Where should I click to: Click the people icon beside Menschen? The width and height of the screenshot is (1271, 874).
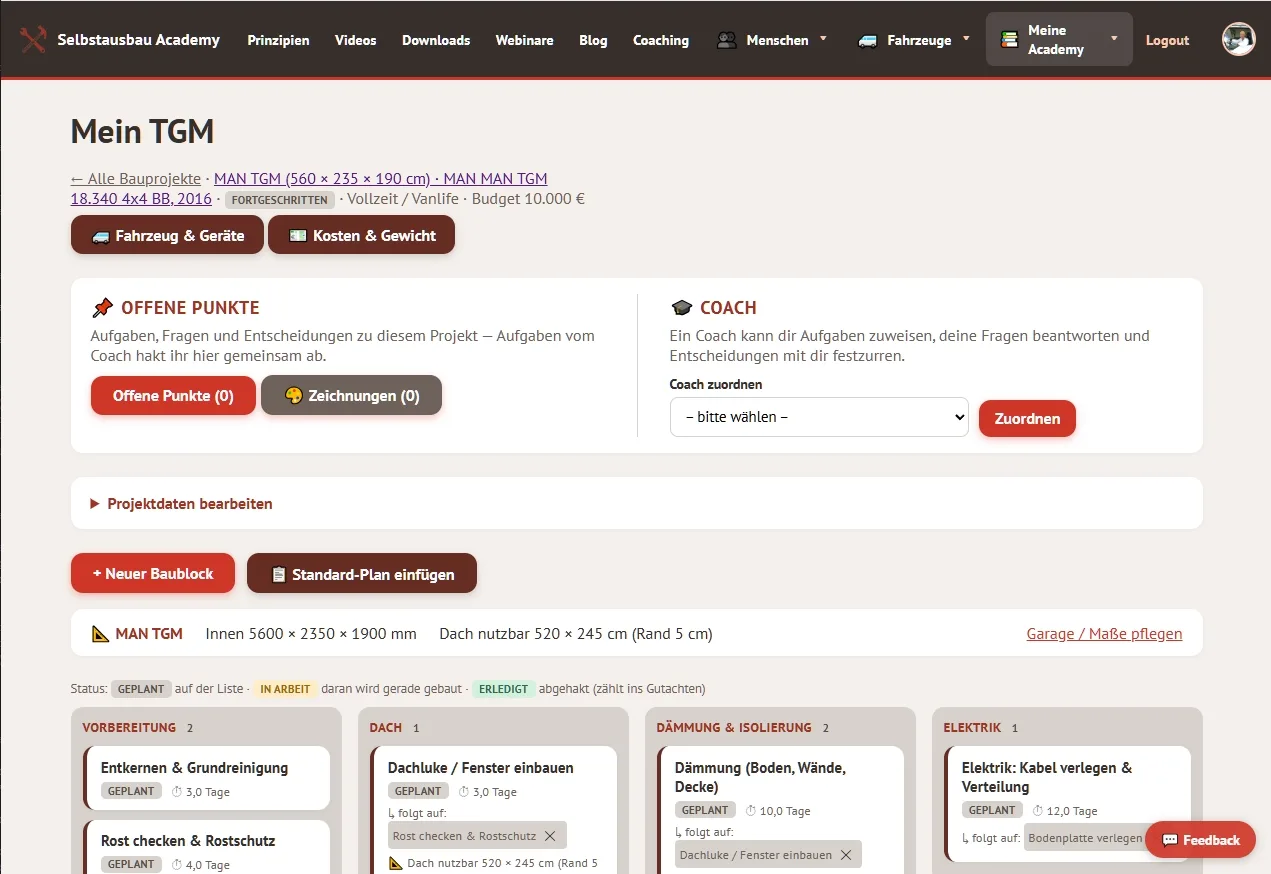(727, 40)
